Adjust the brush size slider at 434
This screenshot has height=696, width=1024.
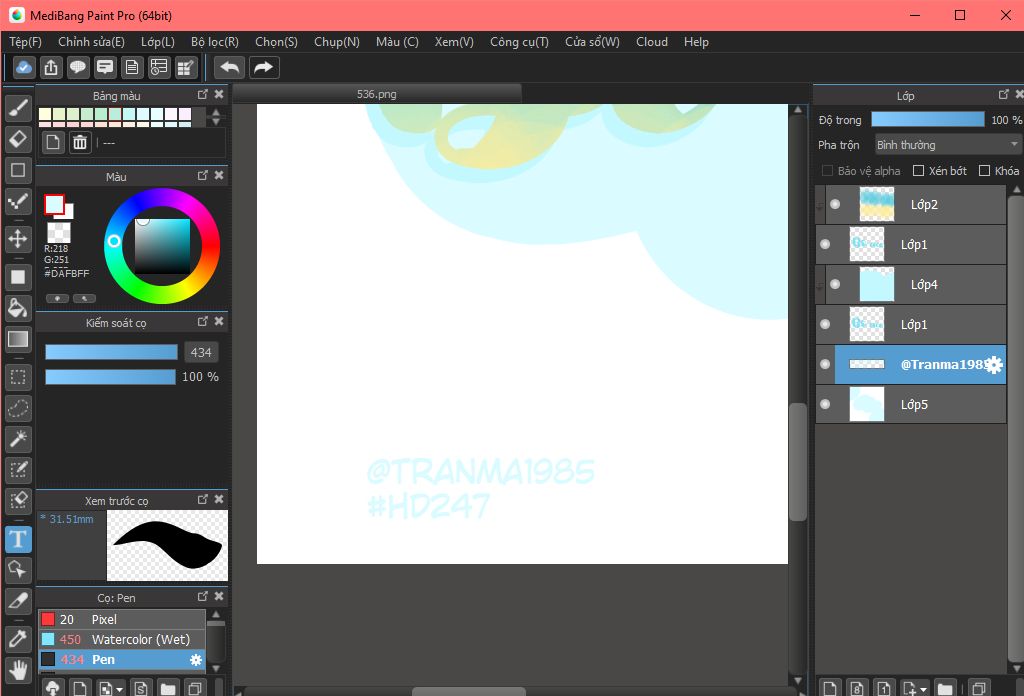coord(111,353)
